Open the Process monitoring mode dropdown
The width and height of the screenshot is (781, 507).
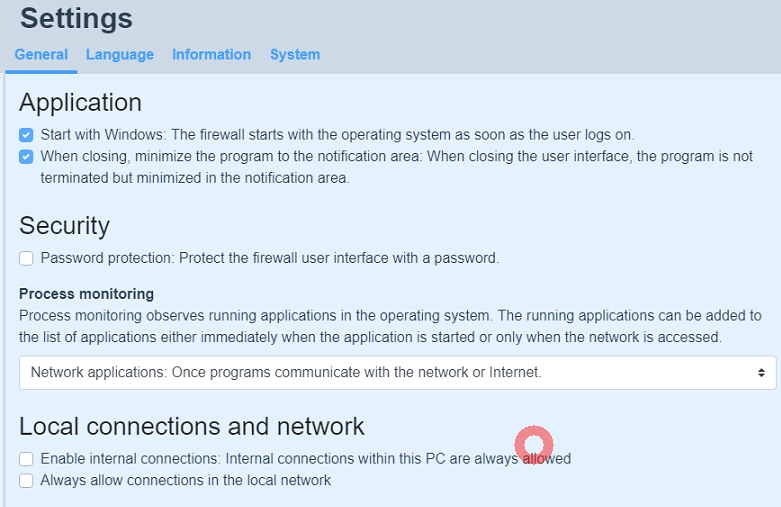pos(397,373)
